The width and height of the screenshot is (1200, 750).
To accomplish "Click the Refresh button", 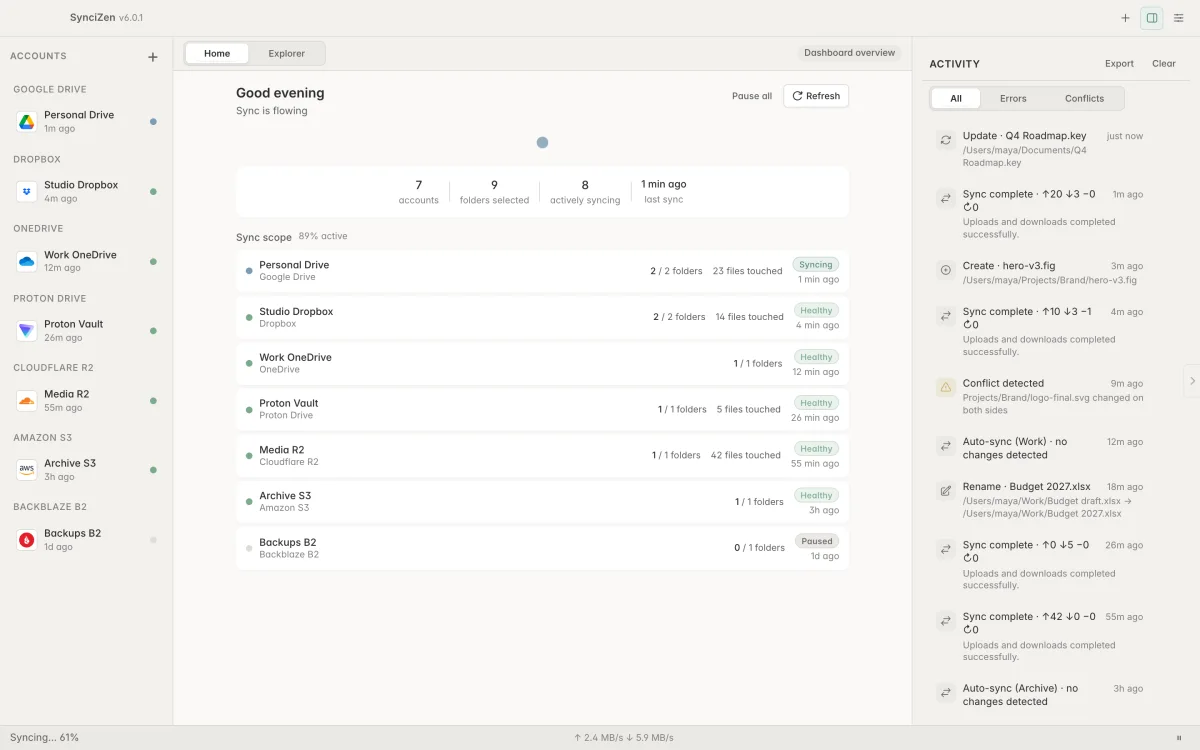I will (x=816, y=96).
